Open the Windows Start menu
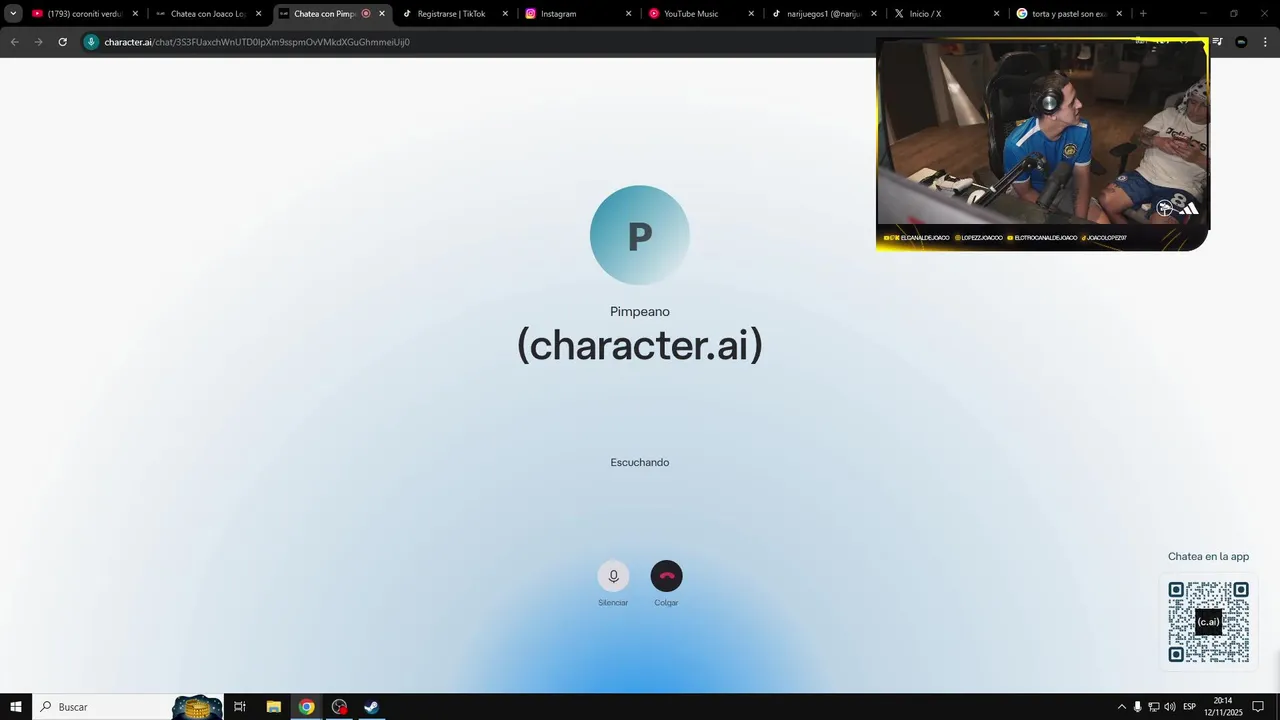This screenshot has width=1280, height=720. tap(16, 707)
